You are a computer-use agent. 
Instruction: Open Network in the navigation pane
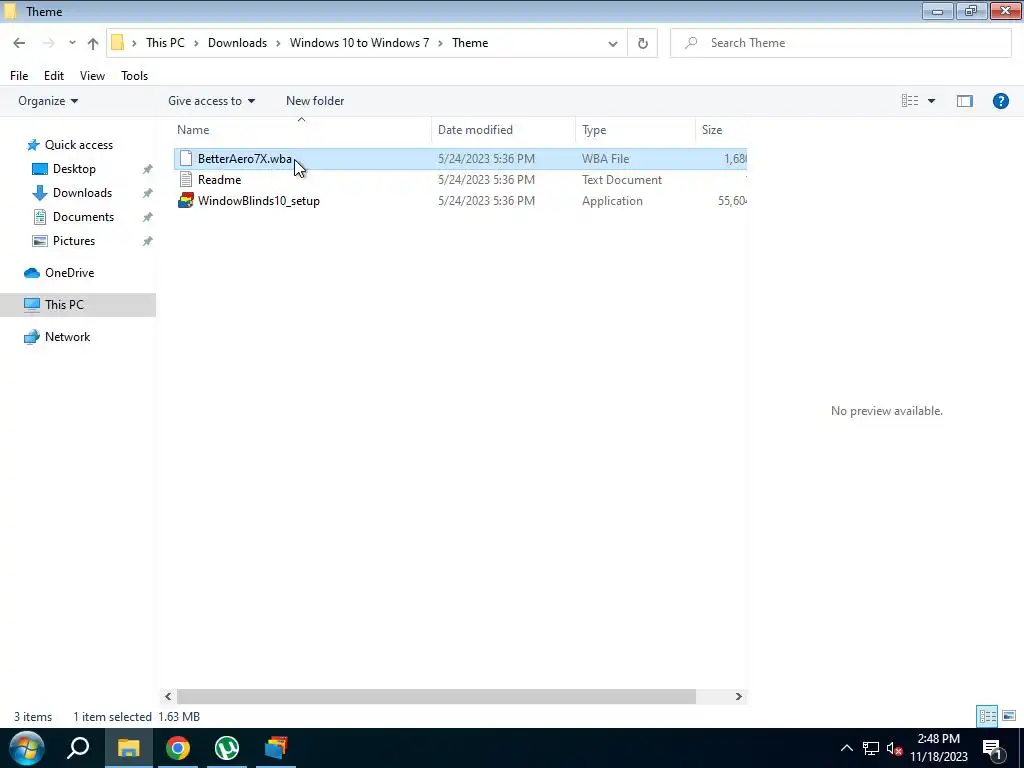(x=67, y=337)
